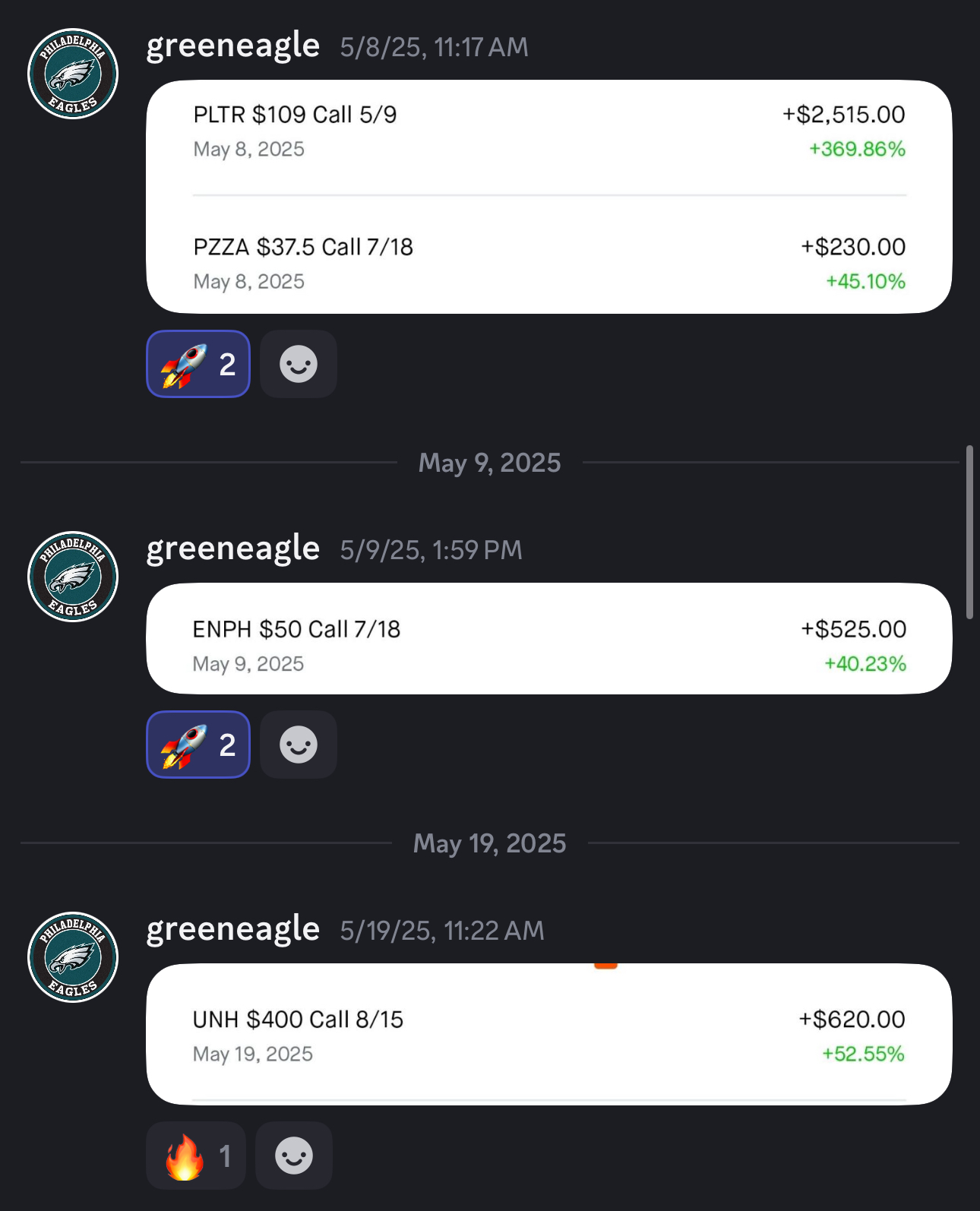980x1211 pixels.
Task: Click greeneagle username on the 11:17 AM message
Action: tap(232, 46)
